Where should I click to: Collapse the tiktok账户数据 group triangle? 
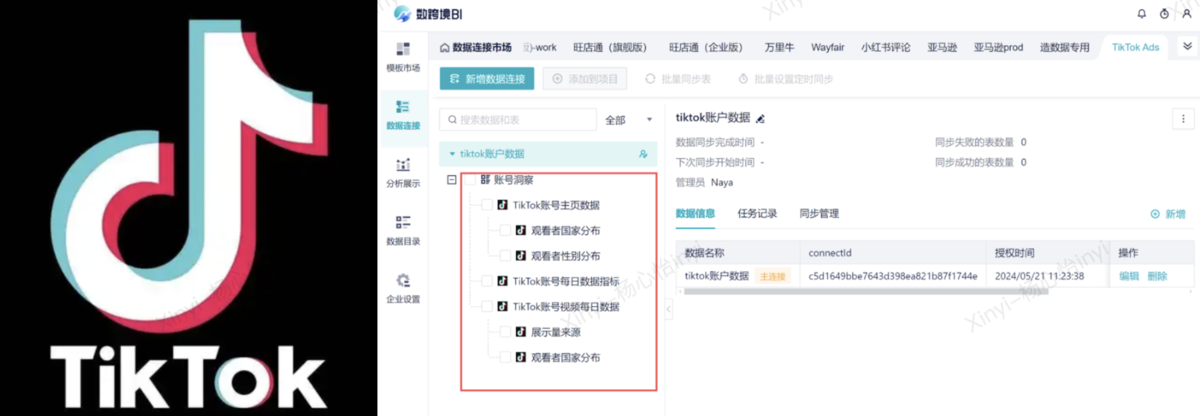(x=452, y=154)
